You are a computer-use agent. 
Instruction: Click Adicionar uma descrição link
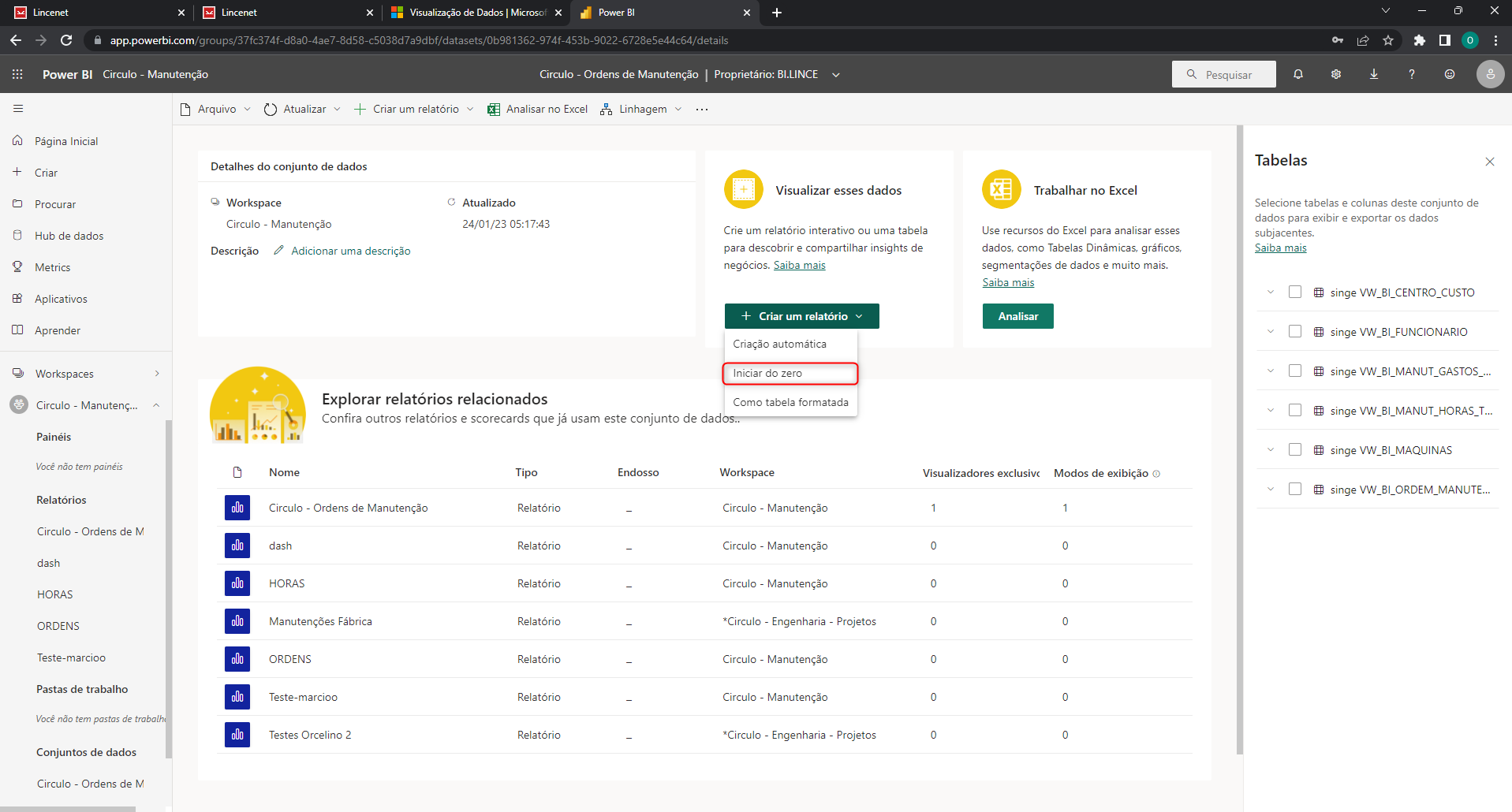pyautogui.click(x=351, y=251)
